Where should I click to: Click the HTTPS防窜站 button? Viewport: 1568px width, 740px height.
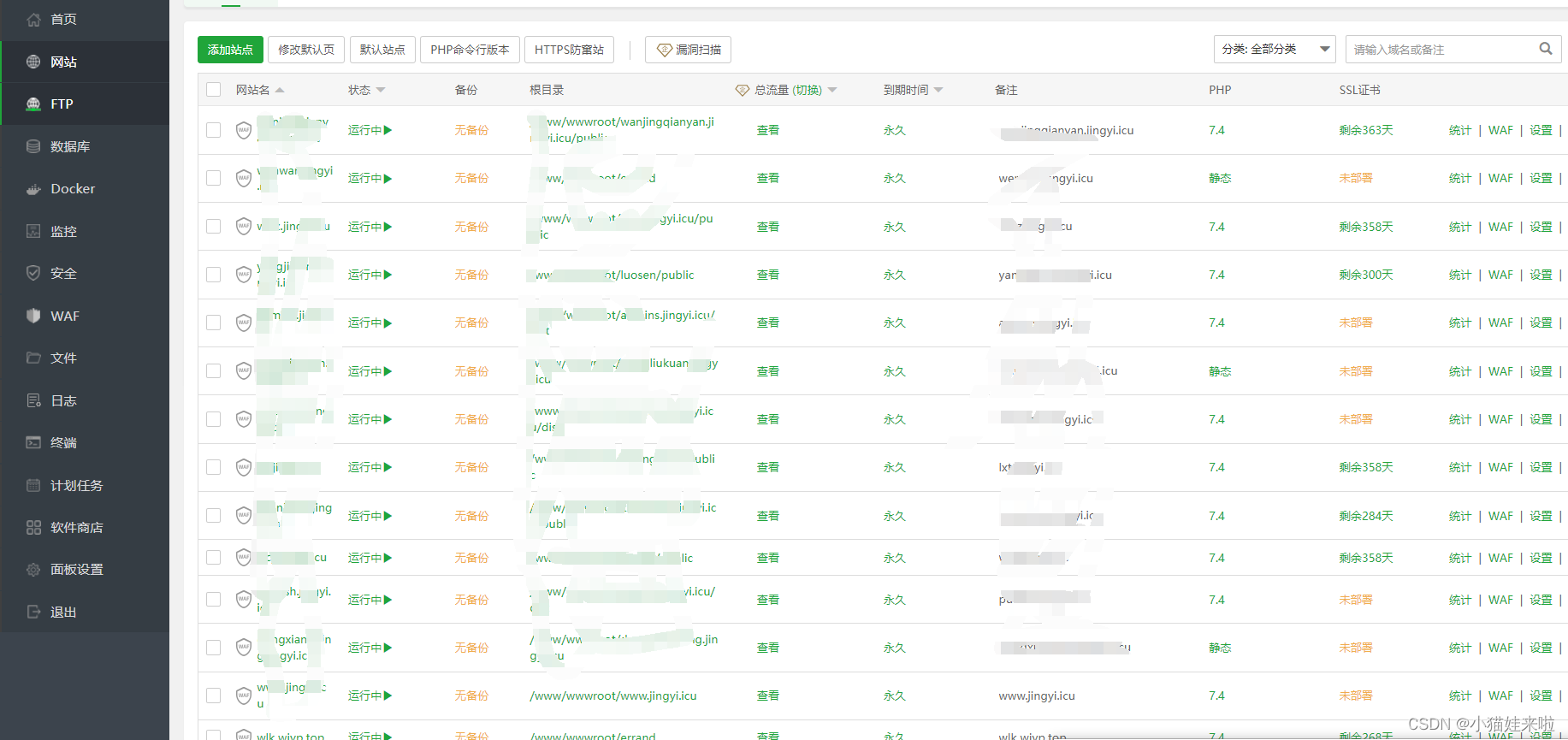pyautogui.click(x=569, y=50)
